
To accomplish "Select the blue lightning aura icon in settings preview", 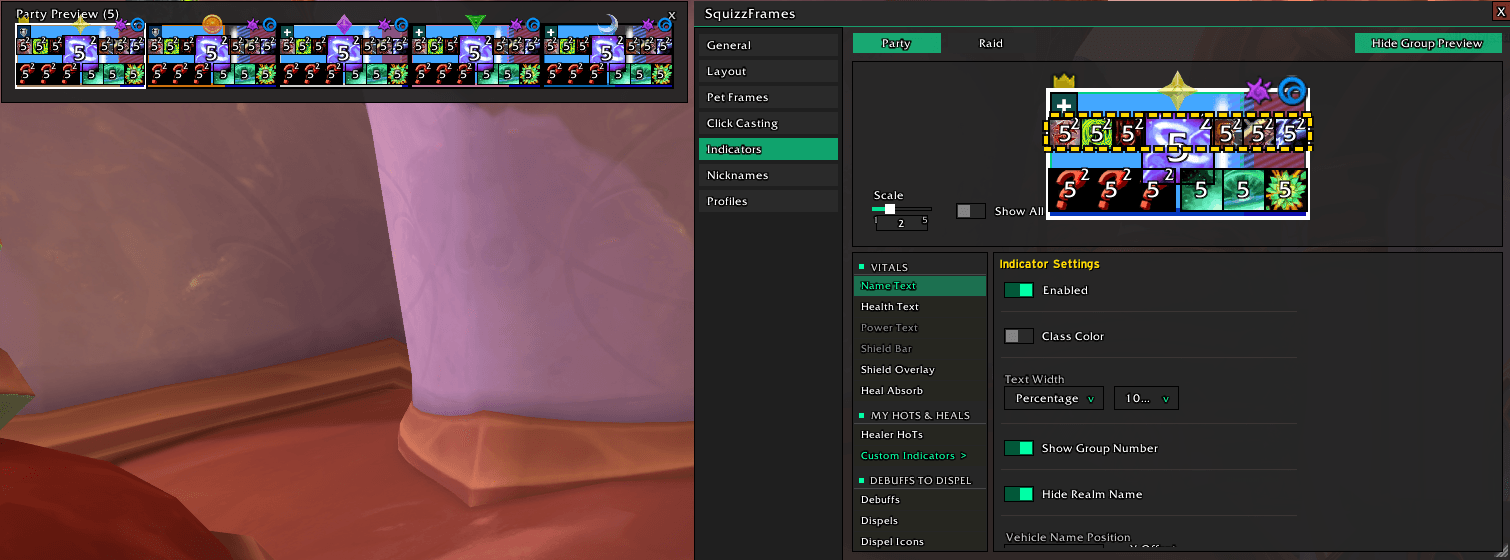I will point(1292,132).
